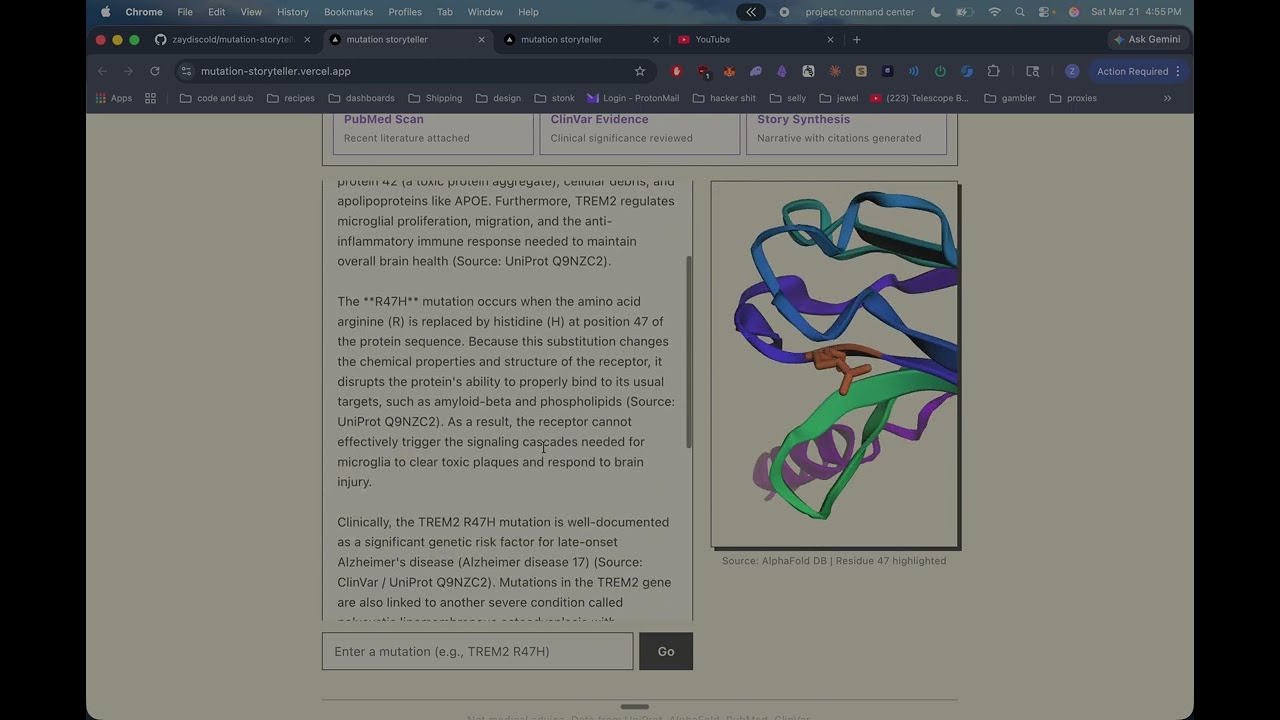Expand the hacker shit bookmark folder
Viewport: 1280px width, 720px height.
point(724,98)
